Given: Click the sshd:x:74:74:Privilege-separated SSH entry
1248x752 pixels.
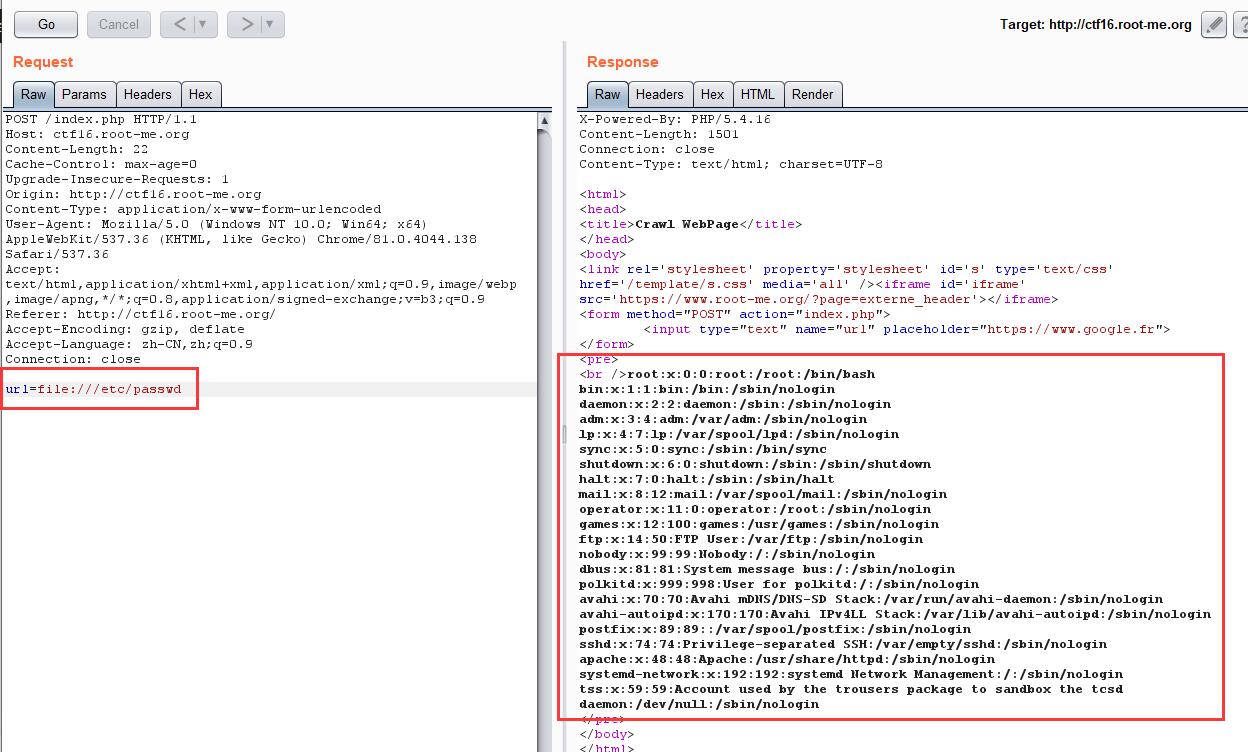Looking at the screenshot, I should click(843, 644).
